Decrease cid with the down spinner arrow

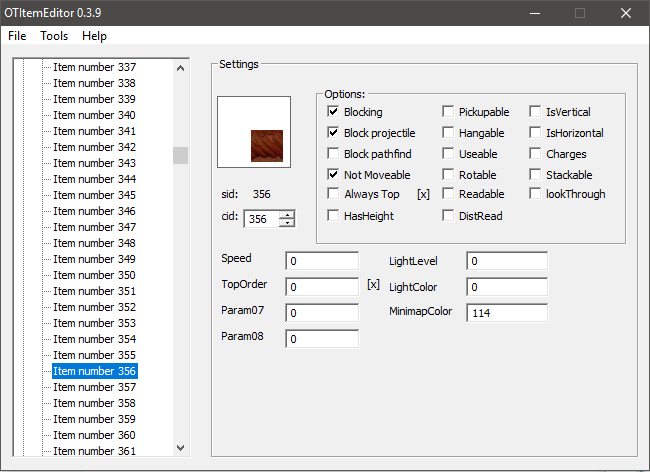(x=287, y=223)
